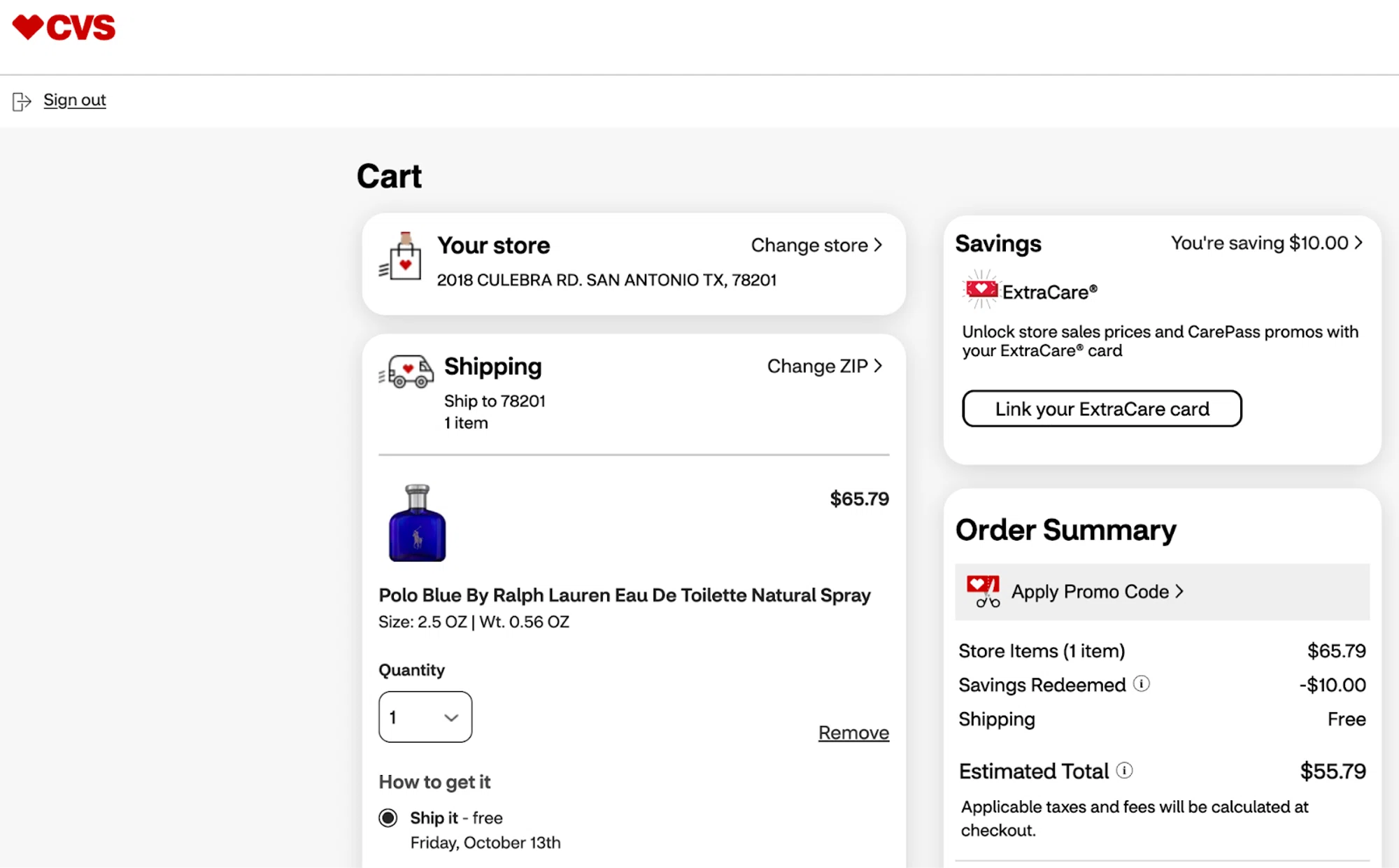The height and width of the screenshot is (868, 1399).
Task: Open Apply Promo Code
Action: coord(1098,592)
